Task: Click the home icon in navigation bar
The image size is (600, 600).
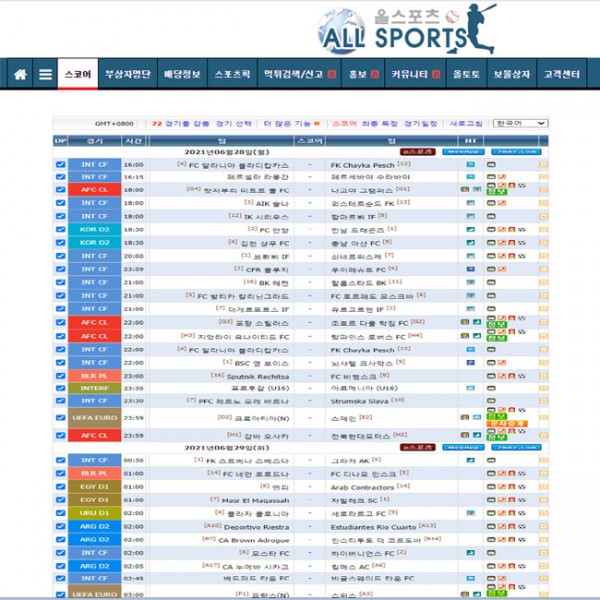Action: pos(19,74)
